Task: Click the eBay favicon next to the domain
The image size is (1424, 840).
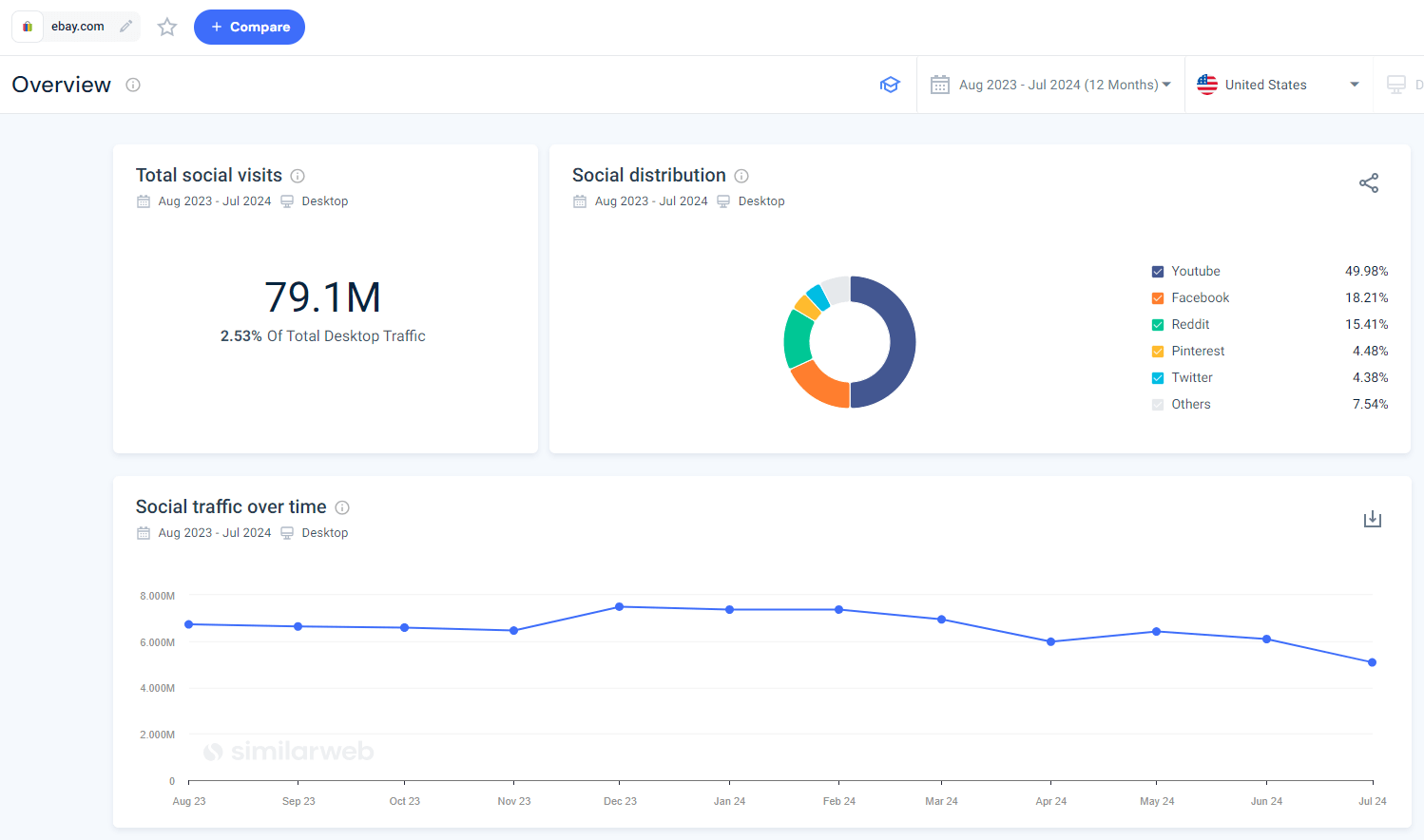Action: (x=26, y=27)
